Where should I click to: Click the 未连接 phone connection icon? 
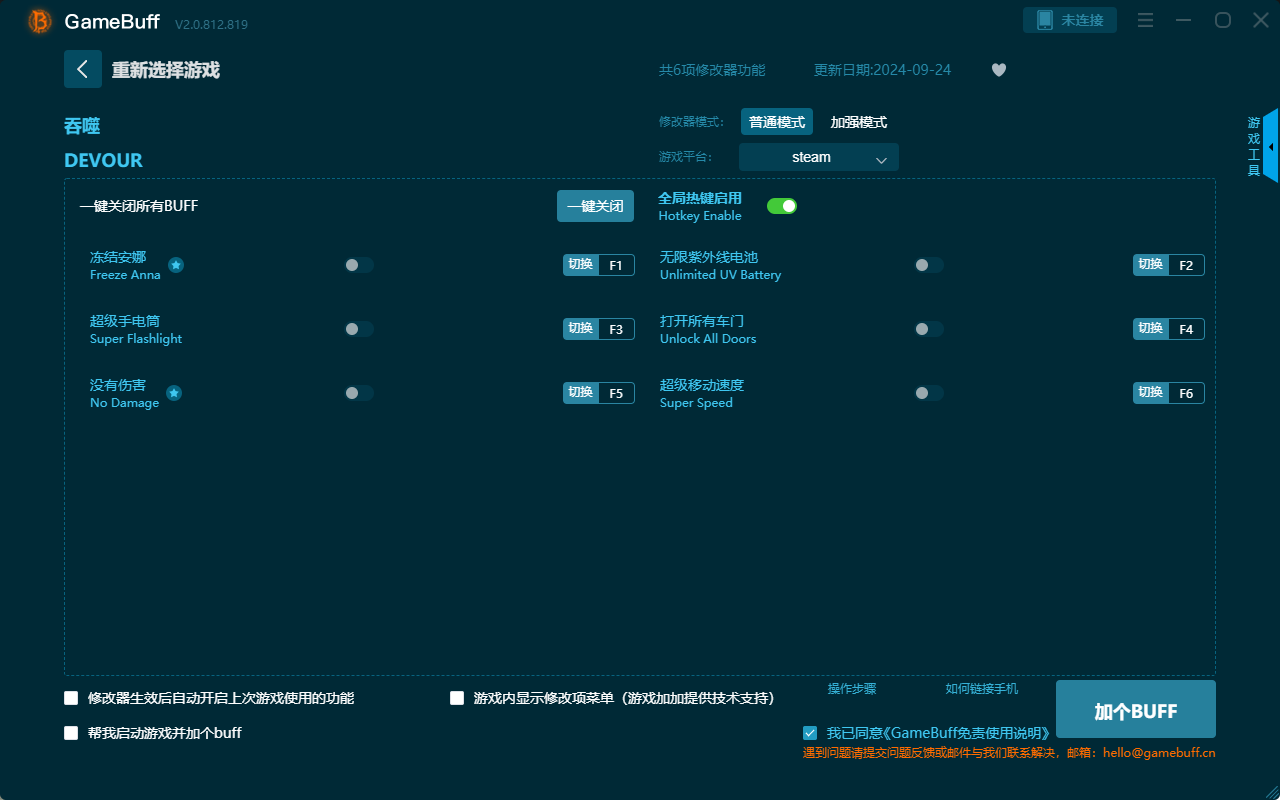pyautogui.click(x=1069, y=19)
